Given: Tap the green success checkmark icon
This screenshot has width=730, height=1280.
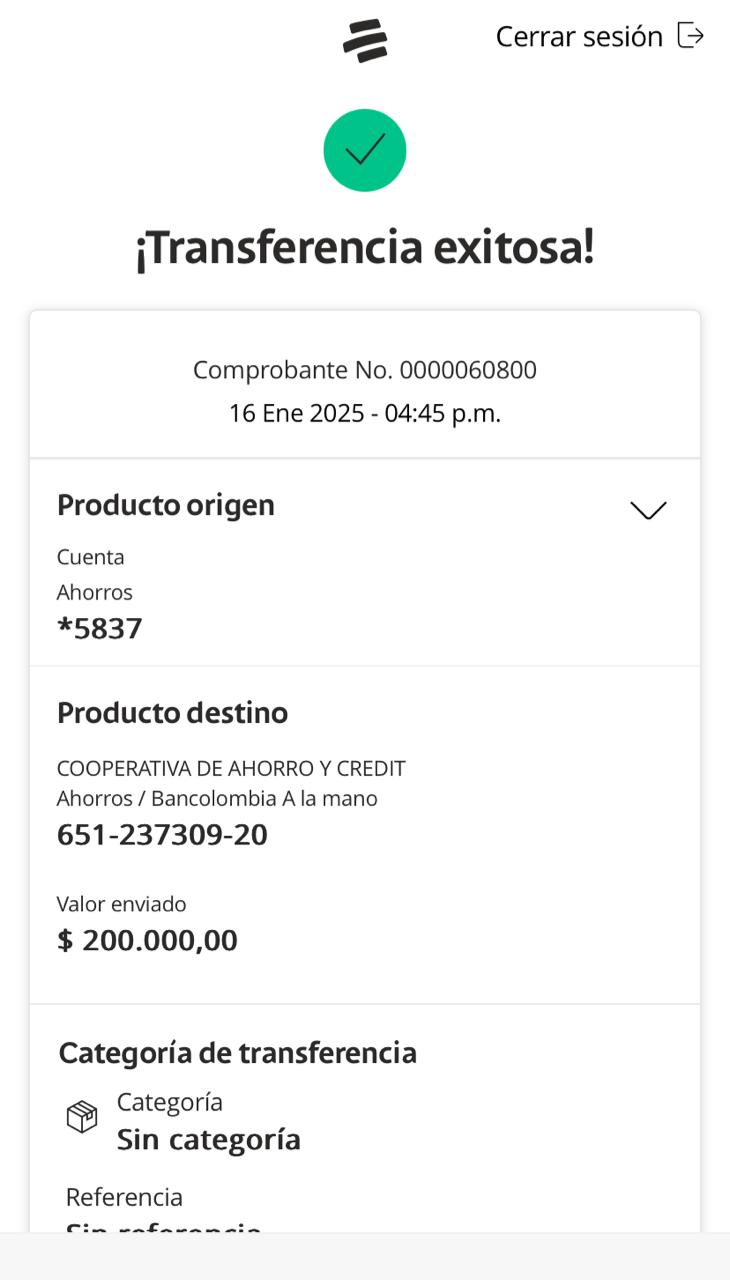Looking at the screenshot, I should (365, 150).
